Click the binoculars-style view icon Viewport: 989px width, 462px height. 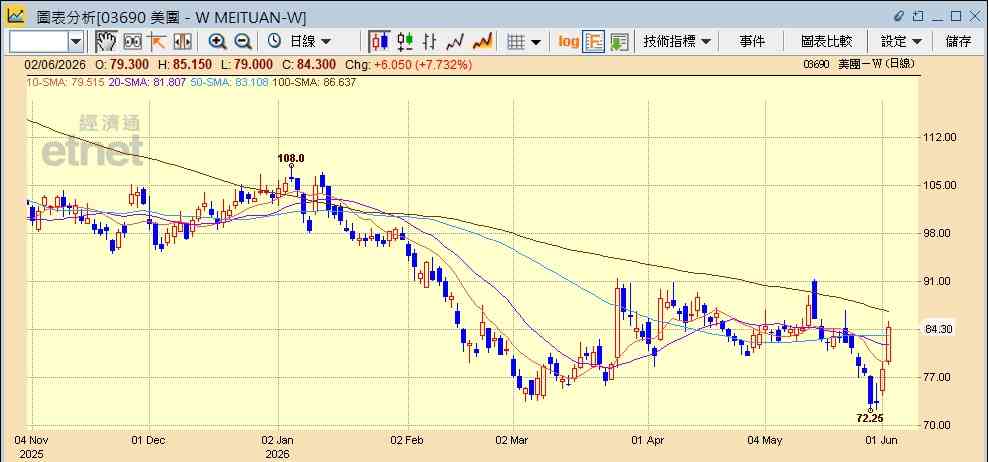132,42
